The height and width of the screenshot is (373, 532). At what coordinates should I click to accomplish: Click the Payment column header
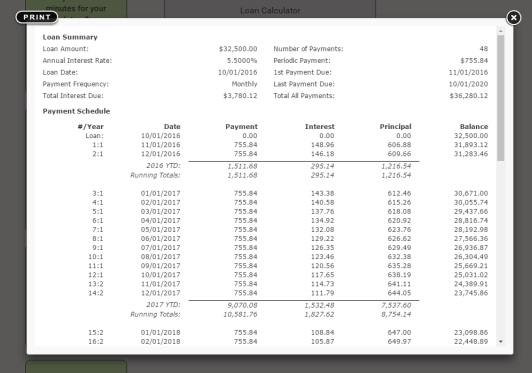coord(241,127)
